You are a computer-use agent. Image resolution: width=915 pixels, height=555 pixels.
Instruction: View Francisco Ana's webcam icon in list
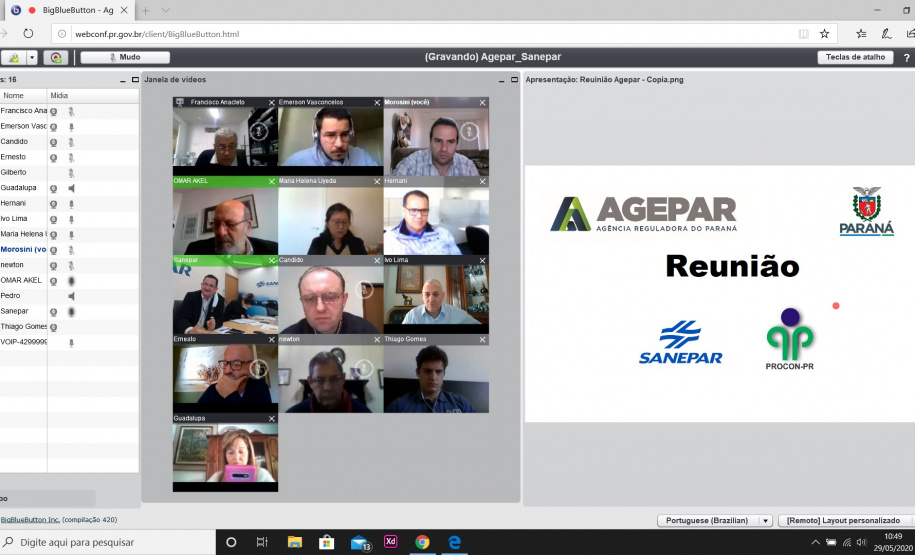54,111
